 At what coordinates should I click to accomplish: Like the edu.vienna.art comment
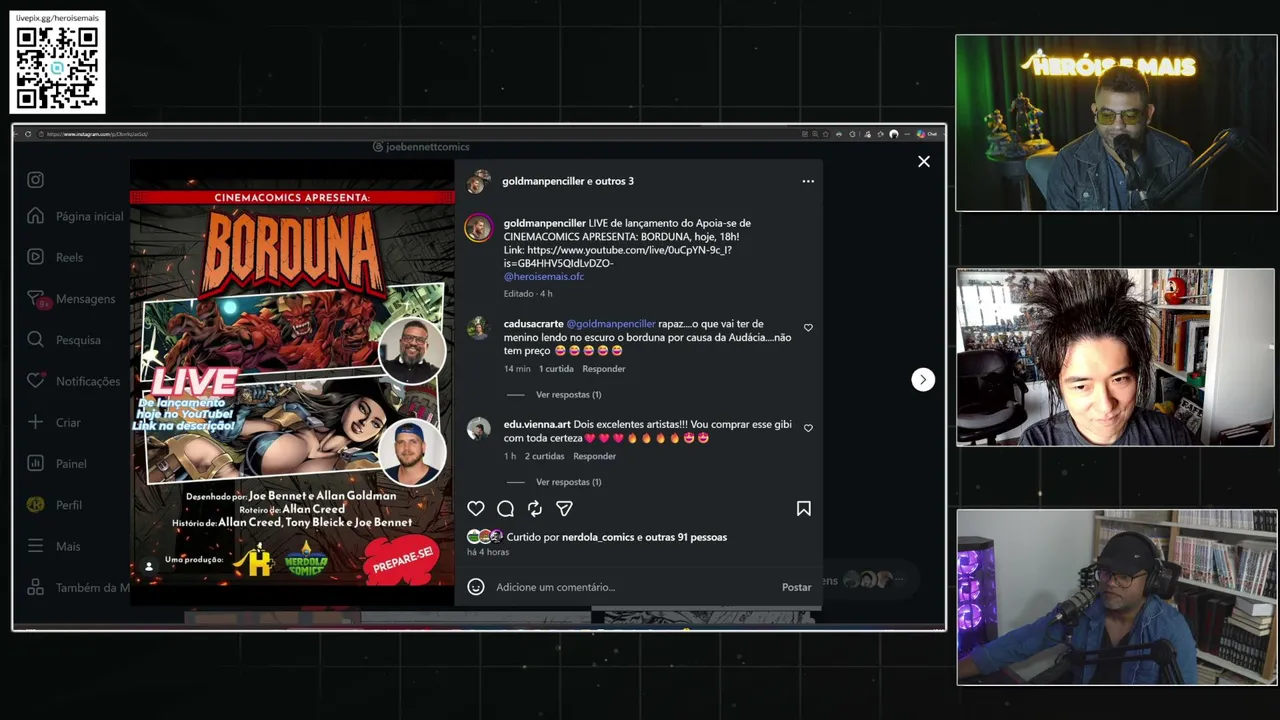[x=808, y=428]
